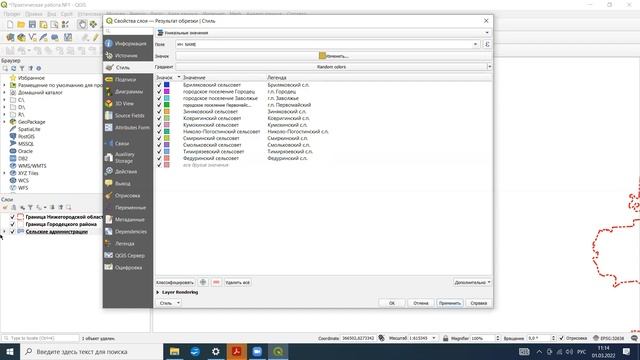This screenshot has height=360, width=640.
Task: Switch to the 3D View tab
Action: pos(128,104)
